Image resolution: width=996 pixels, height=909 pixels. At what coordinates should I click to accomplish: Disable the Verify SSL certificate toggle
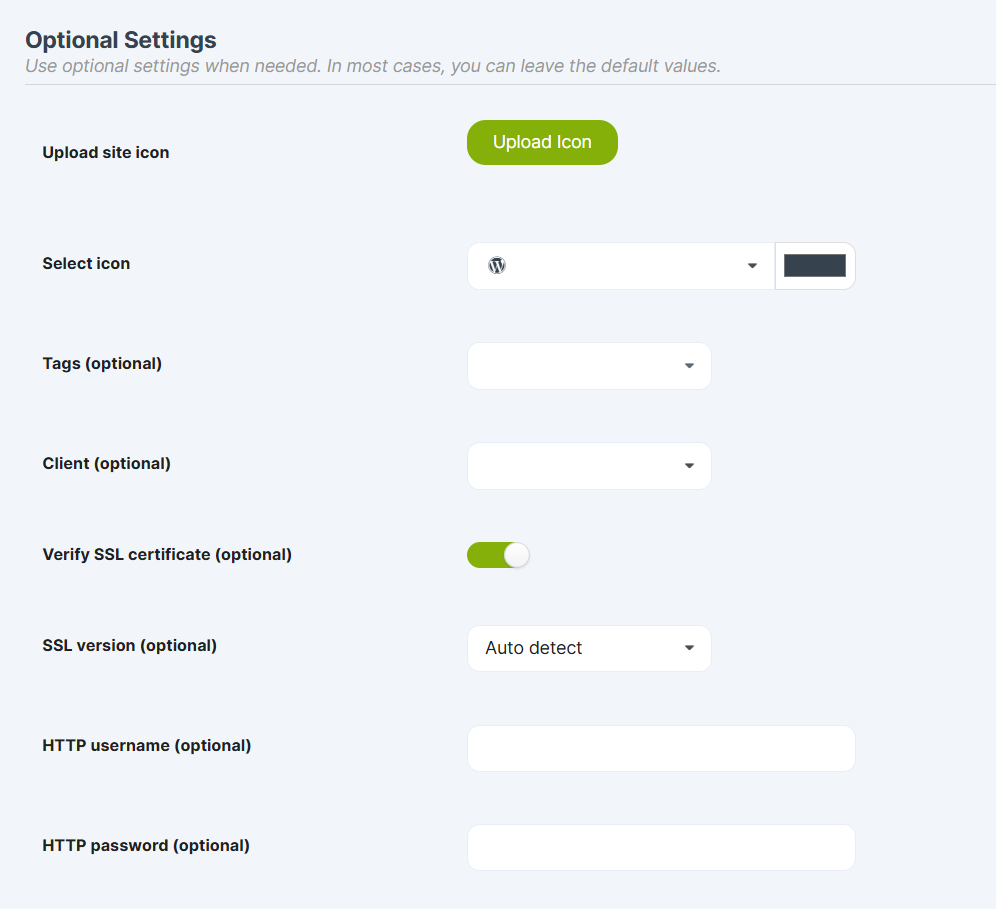point(498,554)
